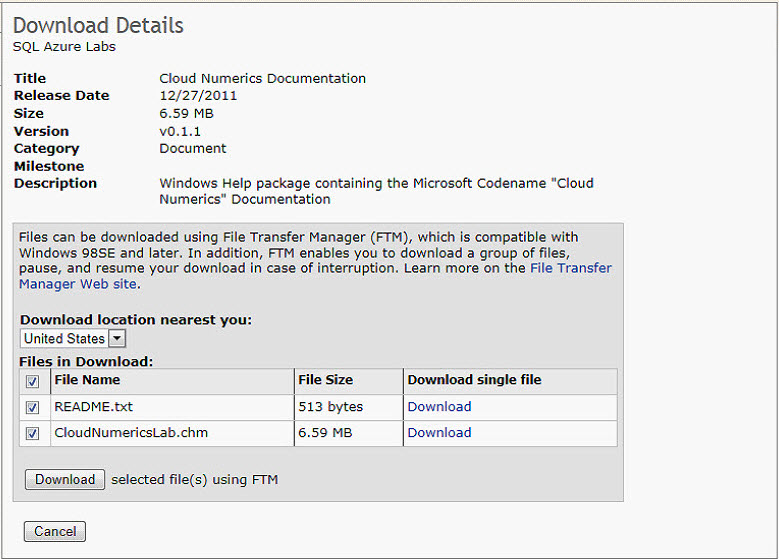Viewport: 779px width, 559px height.
Task: Click Download selected files using FTM button
Action: (x=65, y=479)
